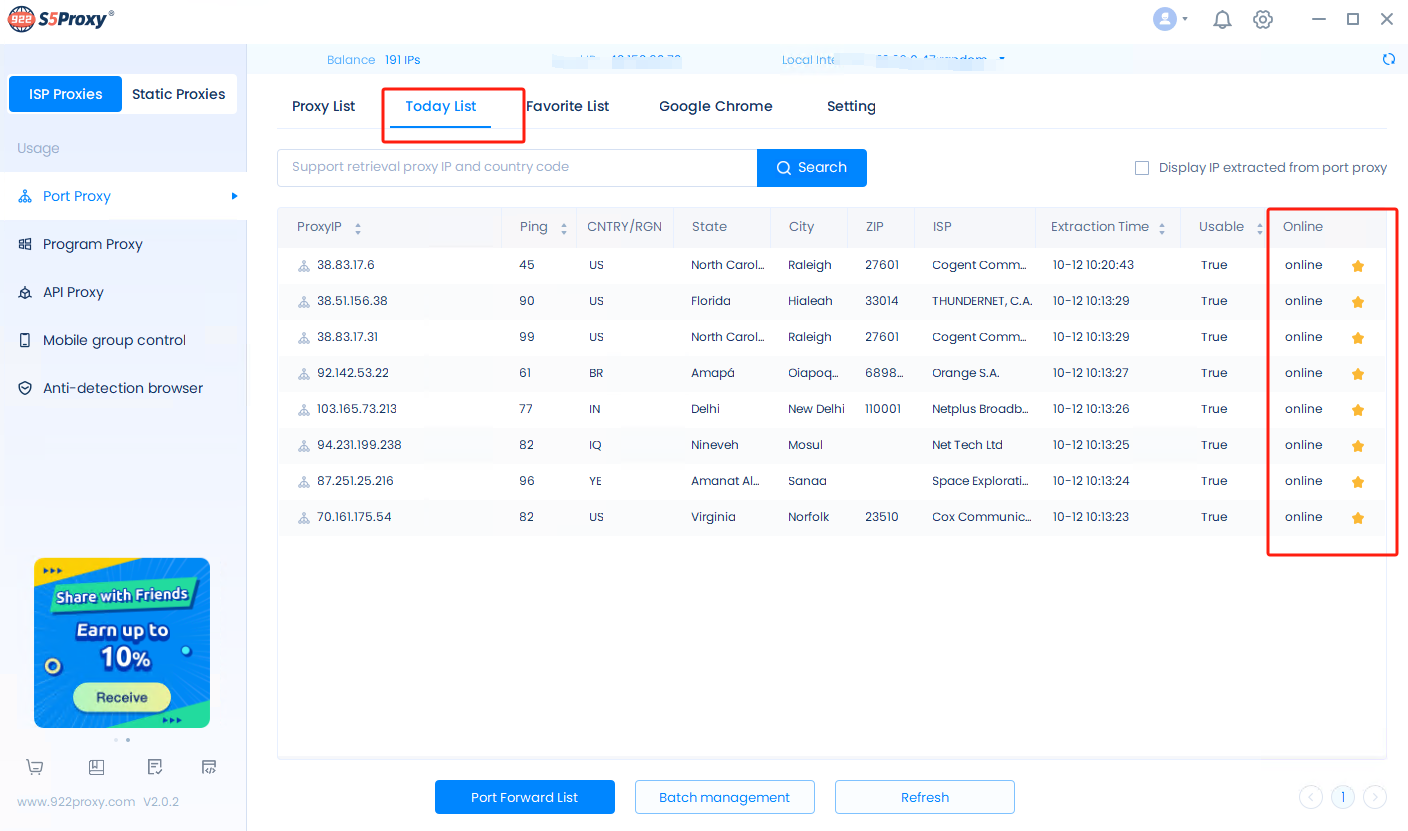Sort by Usable column arrows
The image size is (1408, 831).
[x=1259, y=228]
